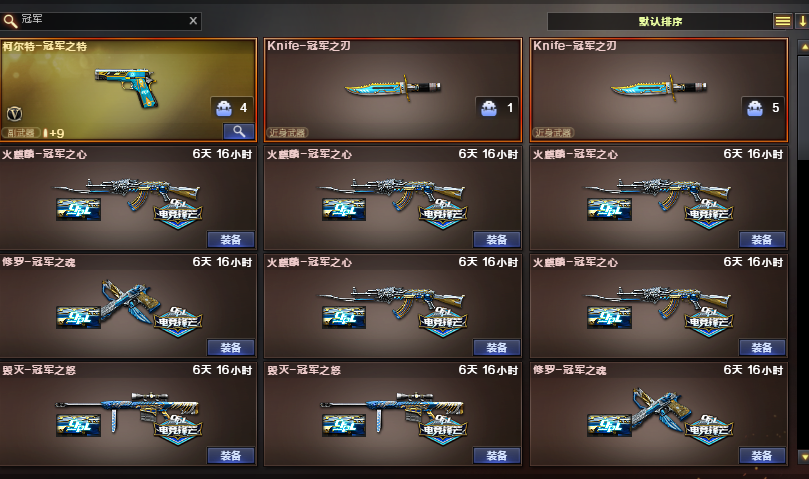This screenshot has width=809, height=479.
Task: Click the bag icon showing 5 on the second knife
Action: (755, 108)
